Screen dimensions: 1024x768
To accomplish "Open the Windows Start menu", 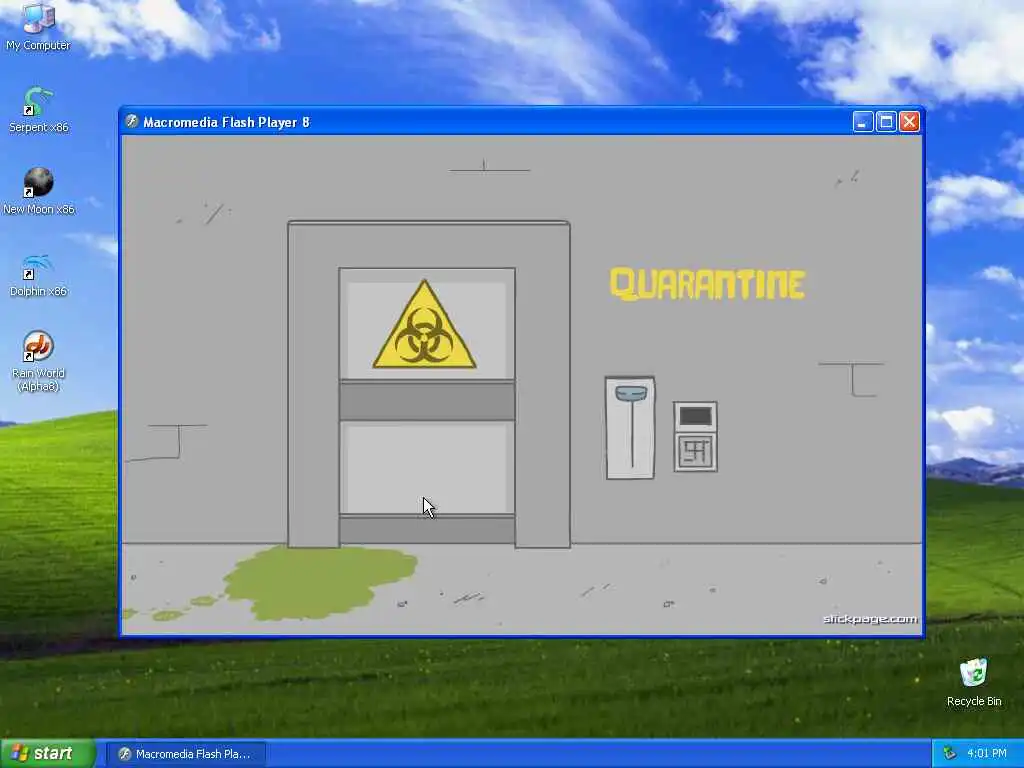I will point(48,753).
